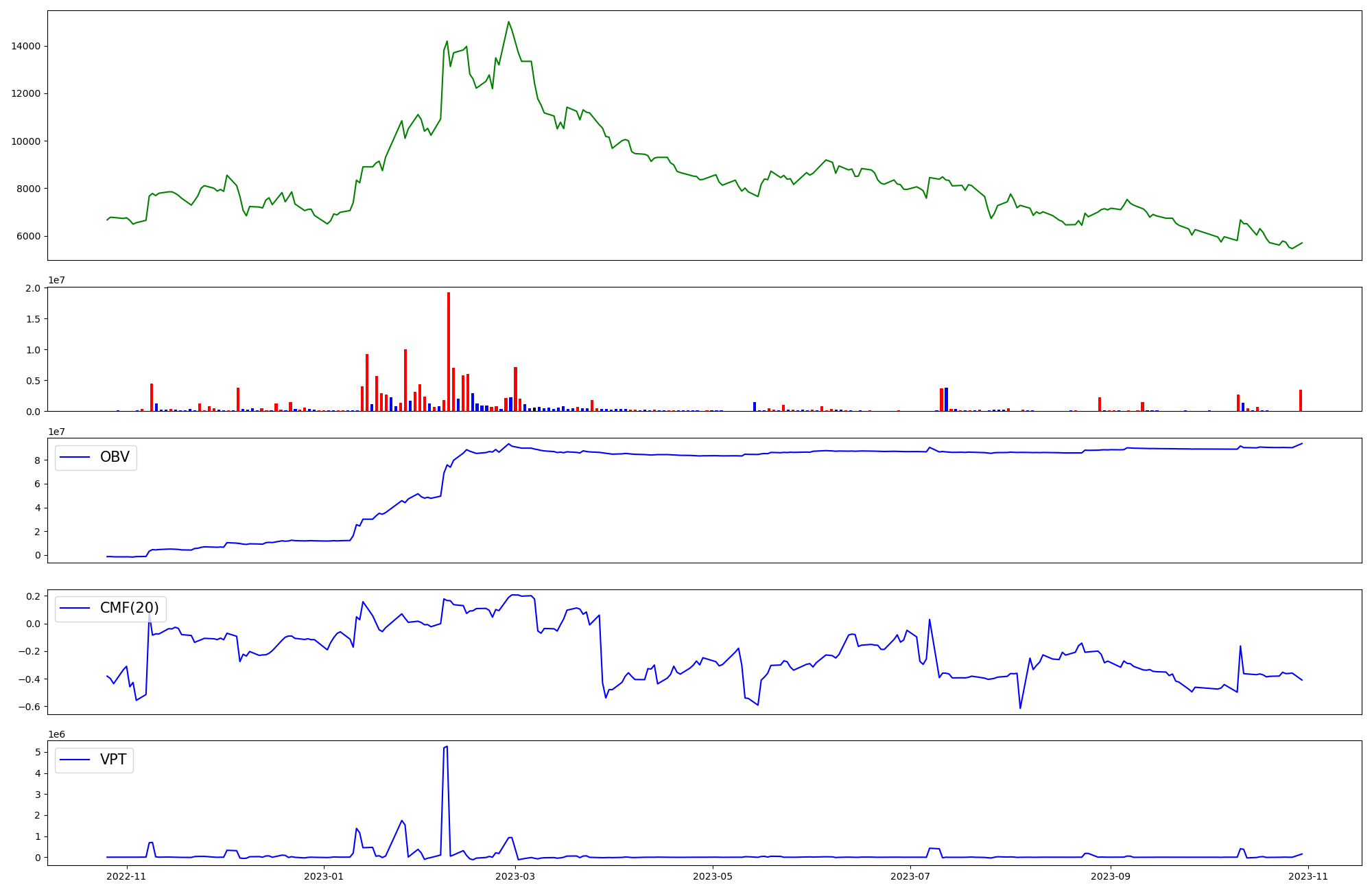Click the 2023-05 x-axis date label
This screenshot has width=1372, height=892.
click(713, 876)
